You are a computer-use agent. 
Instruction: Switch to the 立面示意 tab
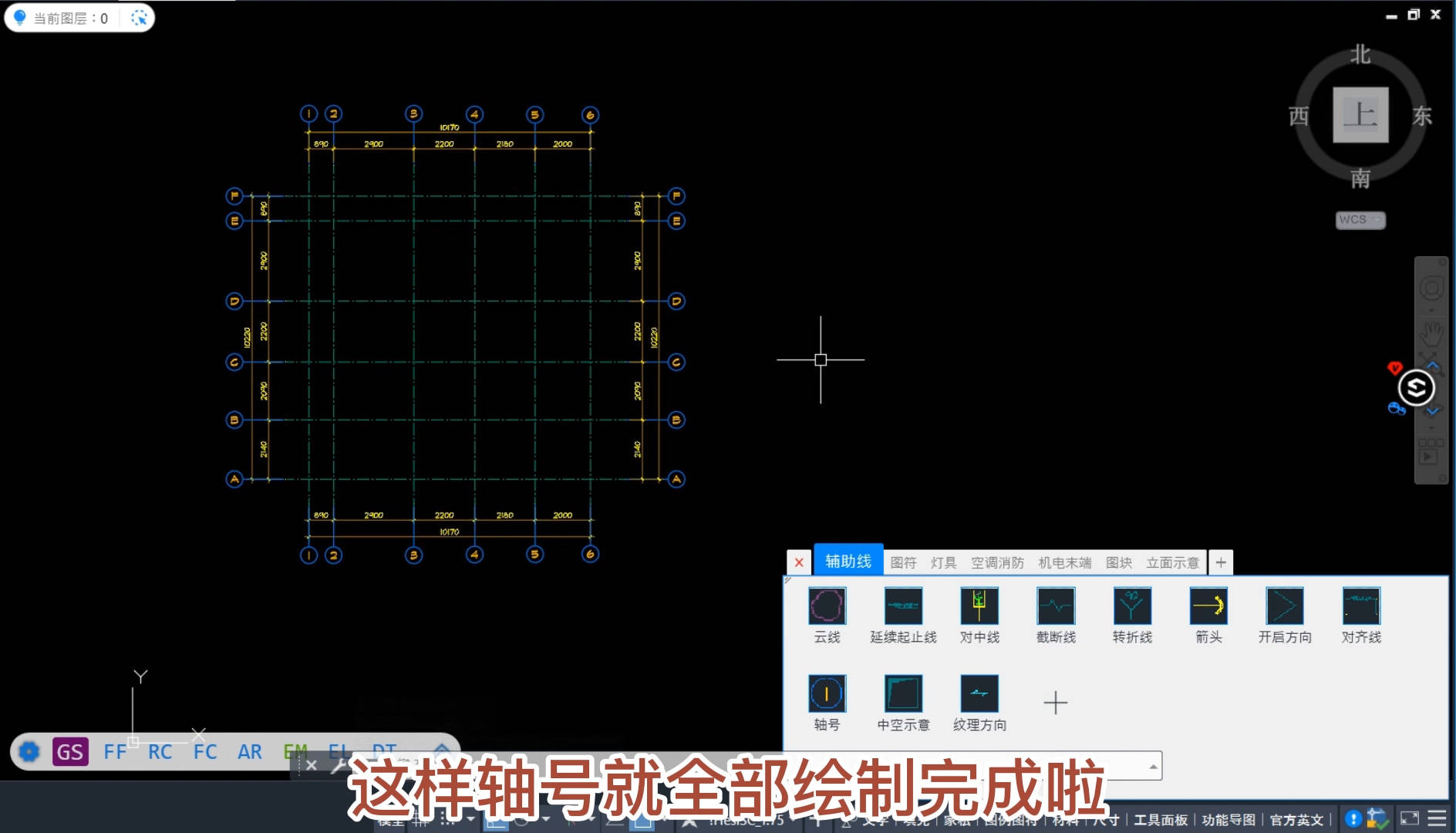pyautogui.click(x=1172, y=563)
